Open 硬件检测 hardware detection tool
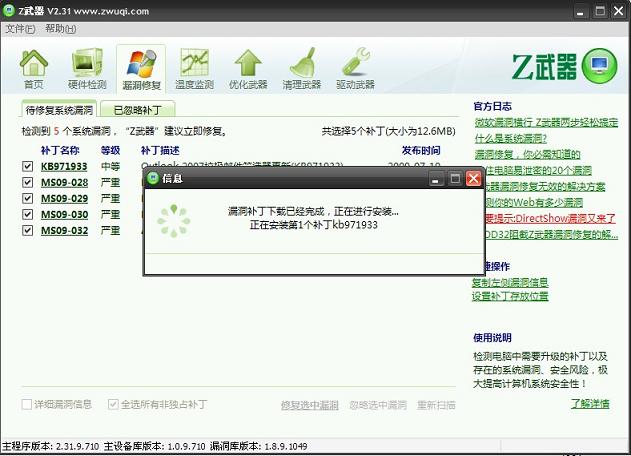 [87, 68]
